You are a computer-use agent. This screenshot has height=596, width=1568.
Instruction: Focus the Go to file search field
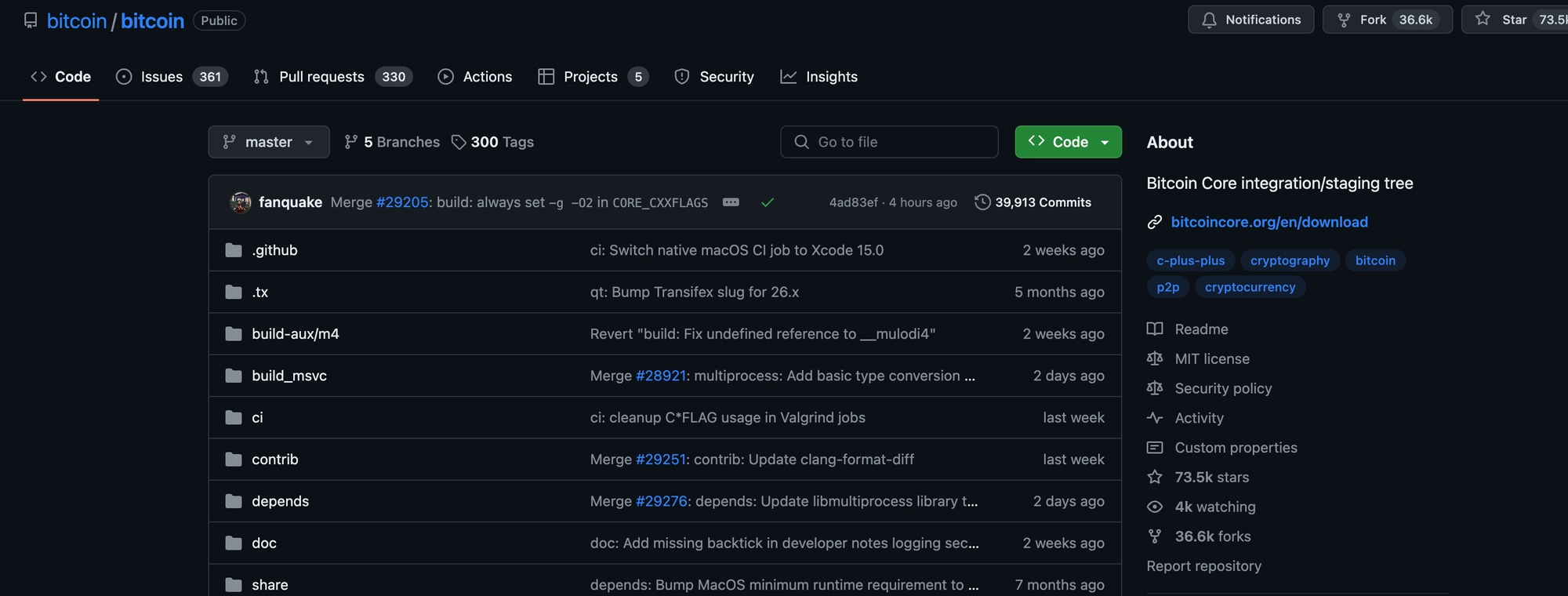(x=889, y=142)
